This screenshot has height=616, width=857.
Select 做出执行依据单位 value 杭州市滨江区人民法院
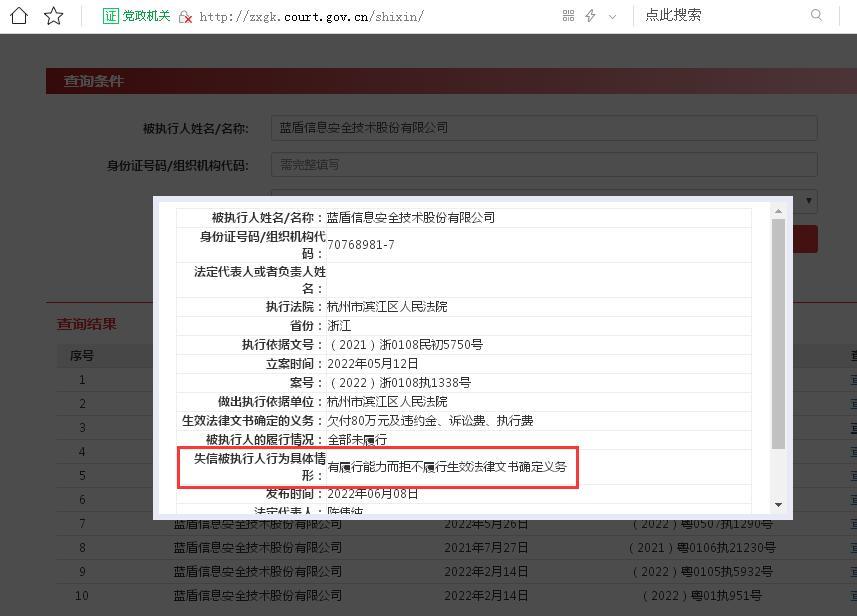[387, 402]
